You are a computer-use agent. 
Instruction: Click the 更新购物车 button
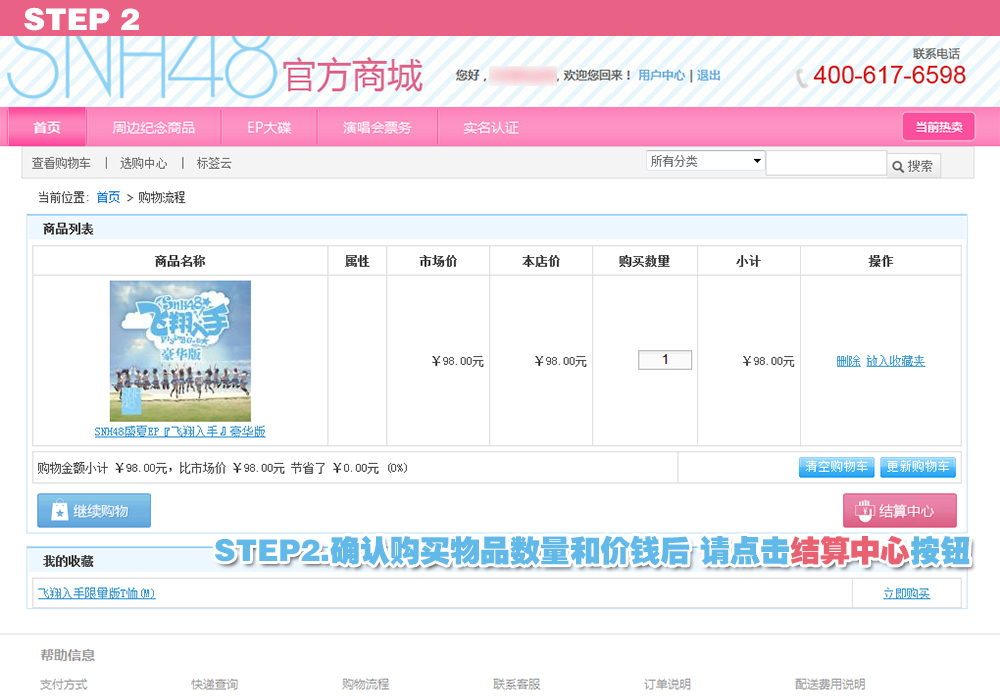coord(918,467)
